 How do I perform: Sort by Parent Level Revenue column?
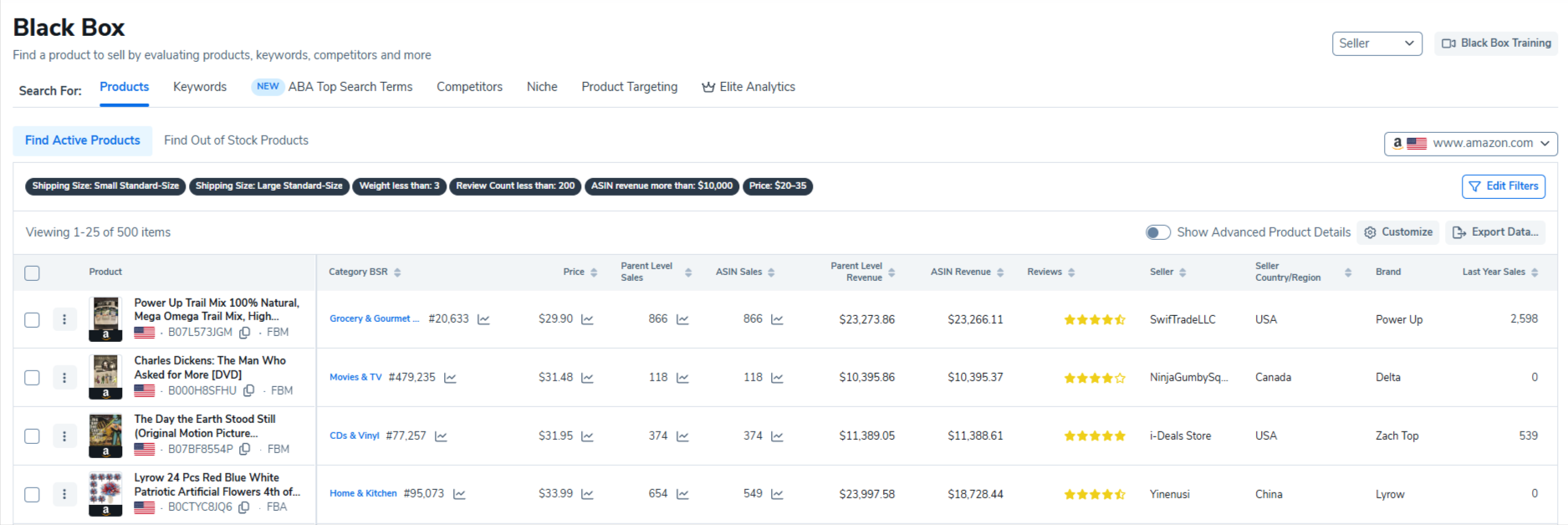coord(891,273)
